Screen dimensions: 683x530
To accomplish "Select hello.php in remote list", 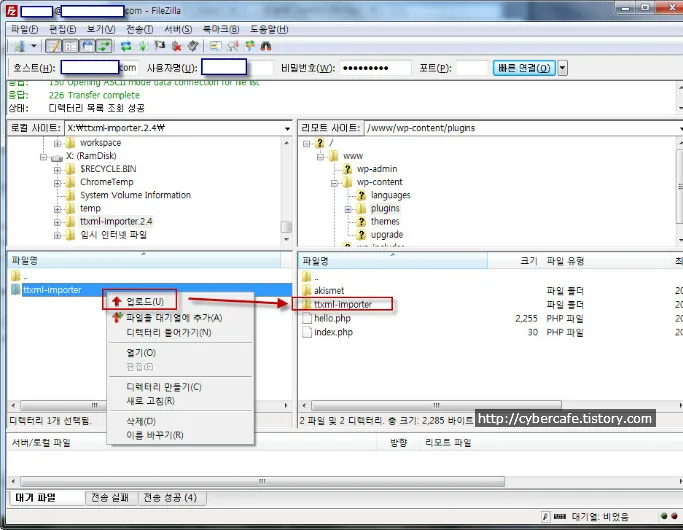I will point(332,318).
